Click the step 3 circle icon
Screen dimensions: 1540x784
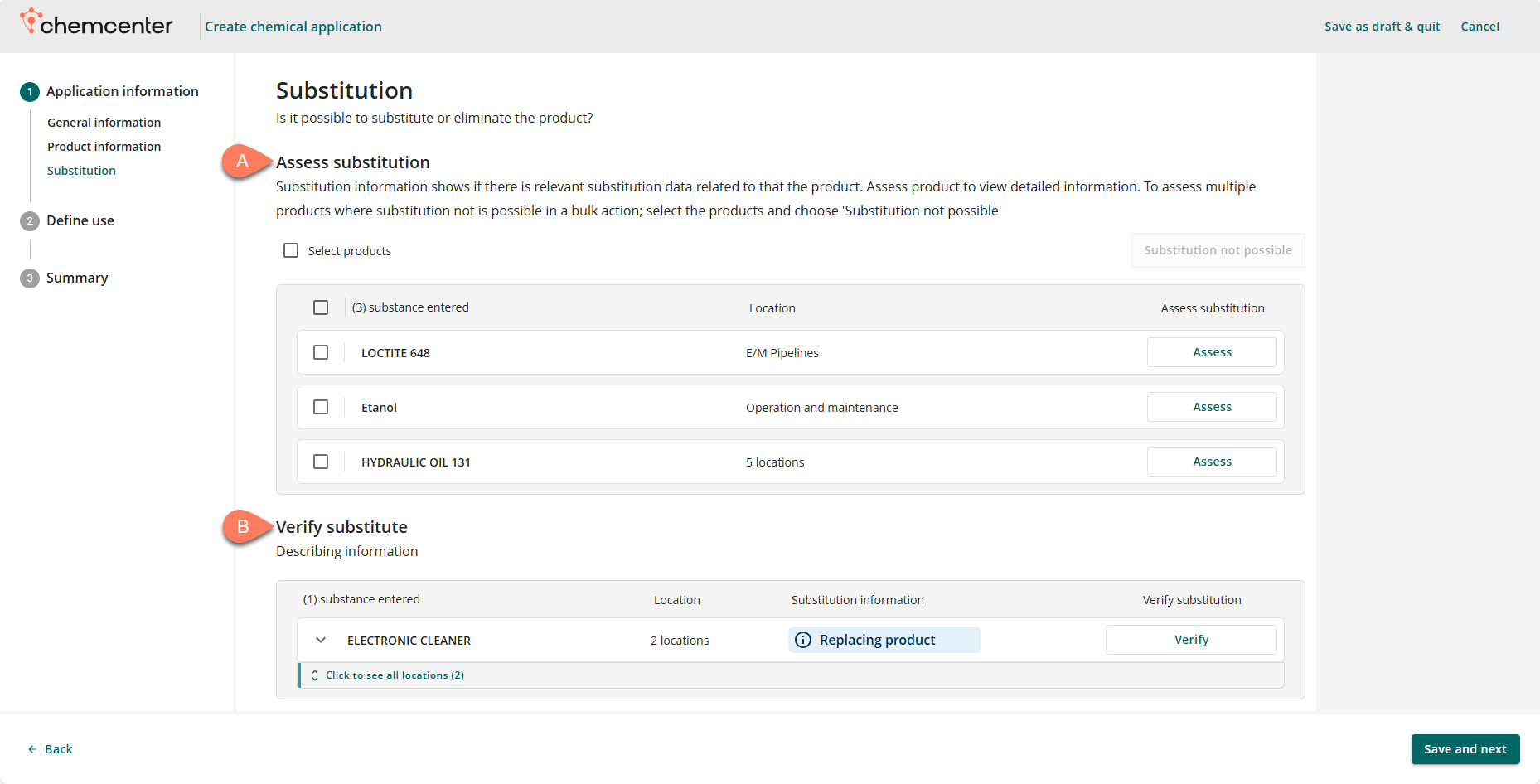click(x=30, y=278)
